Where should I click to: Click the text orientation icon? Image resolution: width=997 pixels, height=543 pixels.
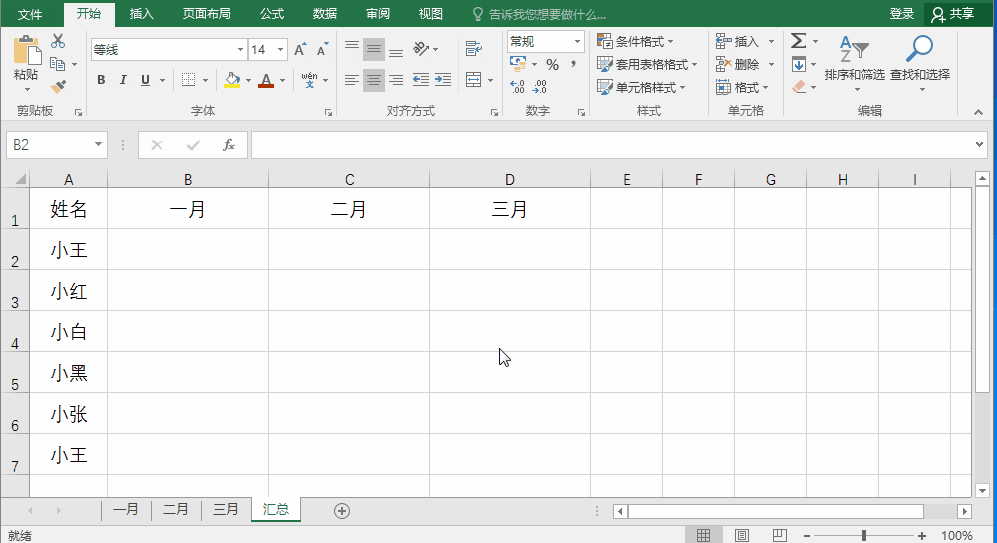coord(421,49)
